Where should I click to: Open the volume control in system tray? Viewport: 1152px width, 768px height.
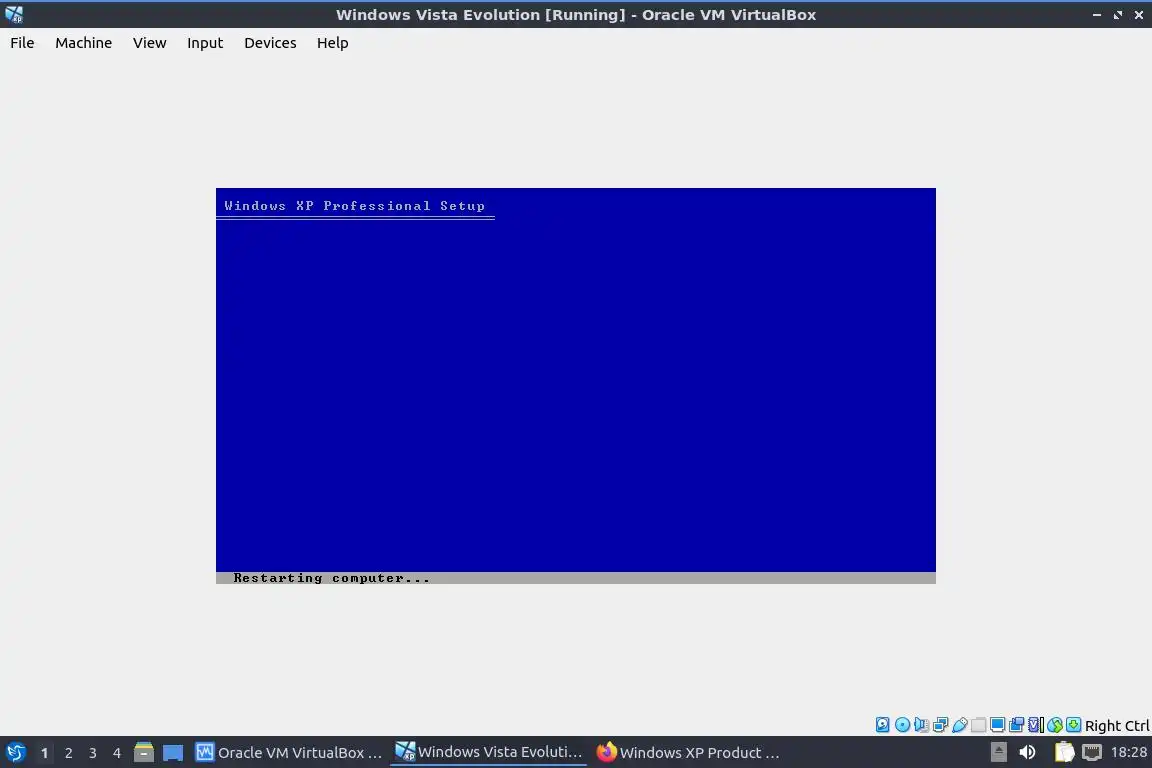pos(1028,752)
